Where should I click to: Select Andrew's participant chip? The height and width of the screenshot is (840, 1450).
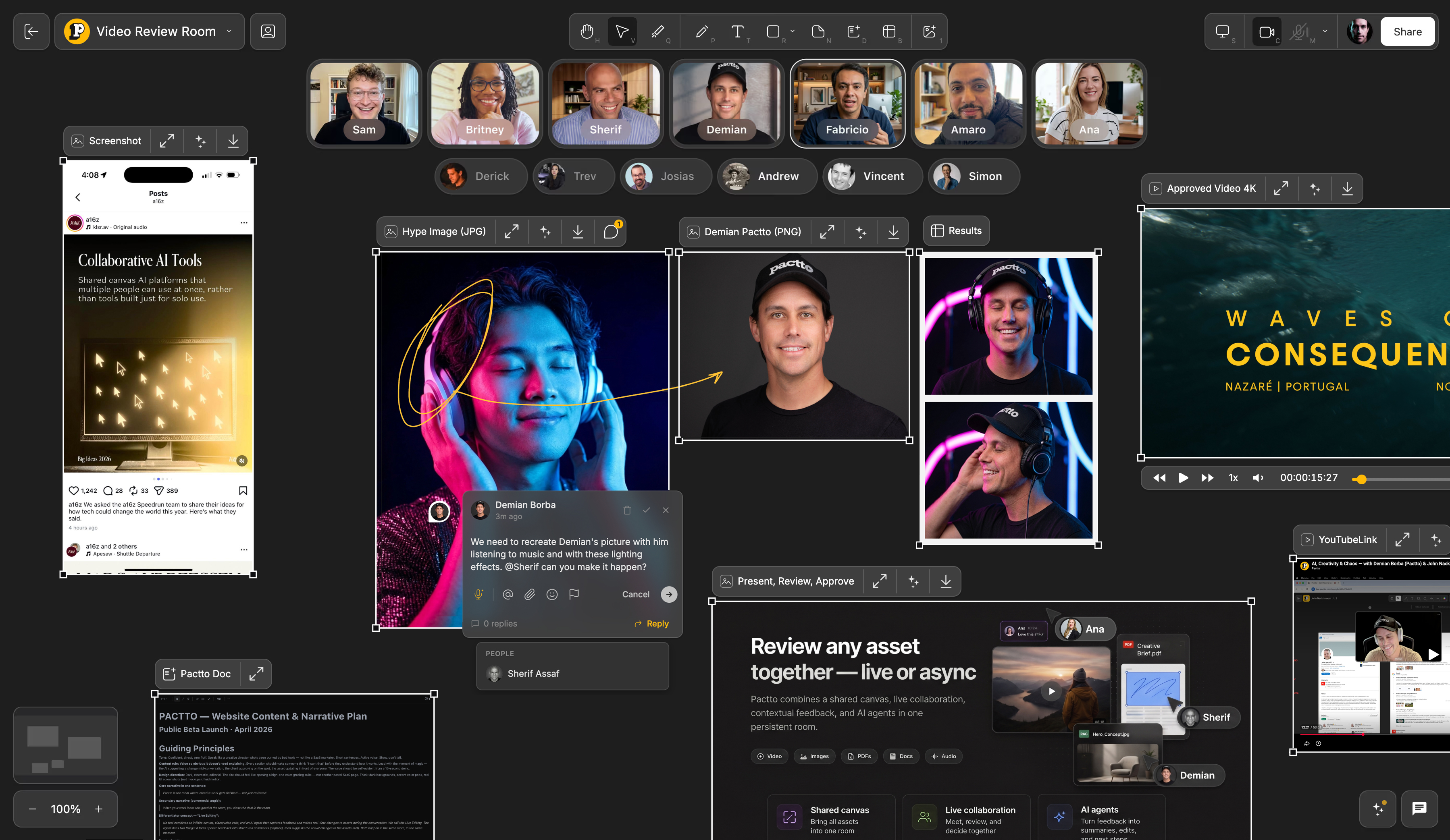767,176
